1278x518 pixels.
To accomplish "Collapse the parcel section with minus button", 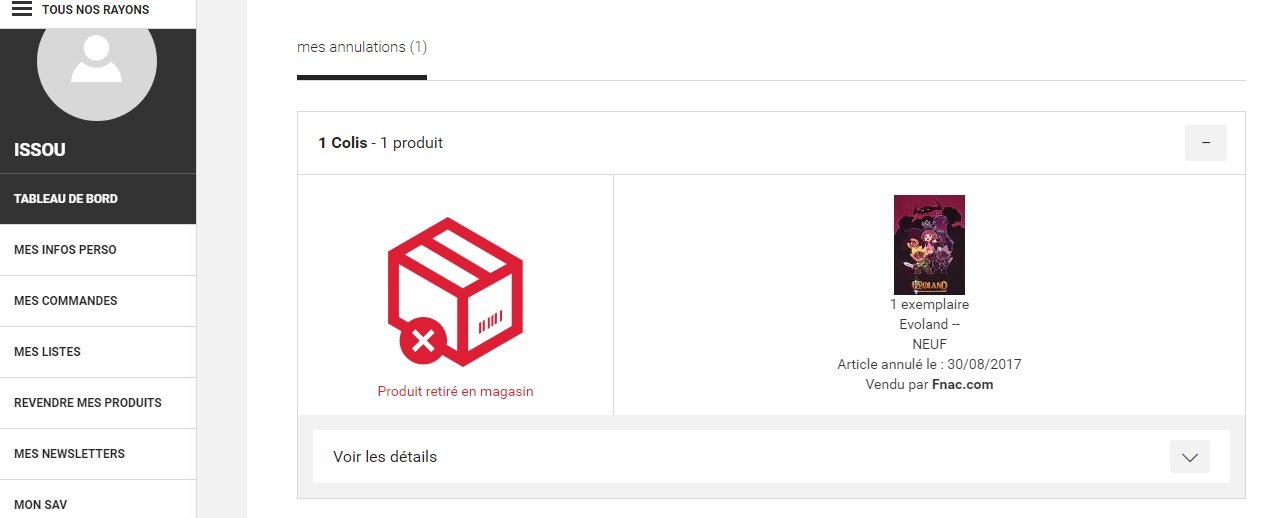I will (x=1205, y=143).
